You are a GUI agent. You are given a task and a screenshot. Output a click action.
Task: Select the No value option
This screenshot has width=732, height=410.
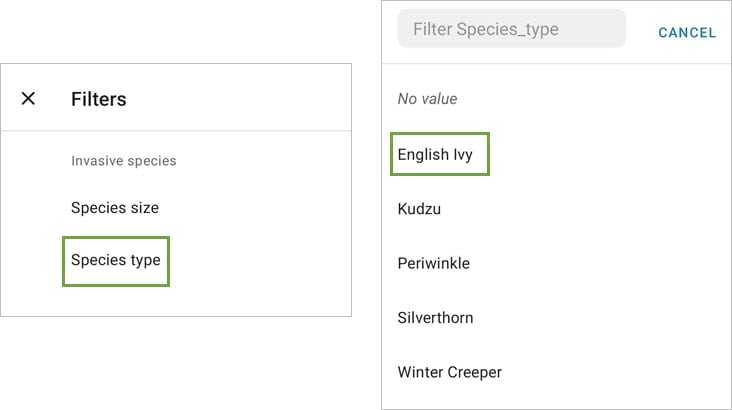(x=427, y=99)
